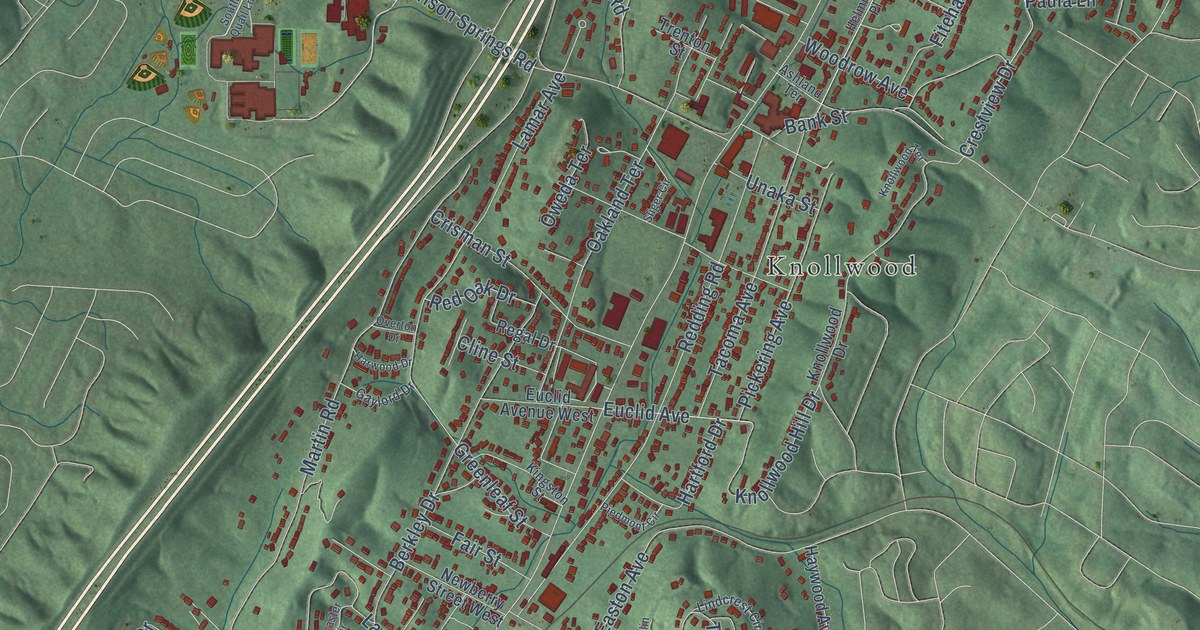
Task: Click the Greenleaf St label
Action: [x=490, y=485]
